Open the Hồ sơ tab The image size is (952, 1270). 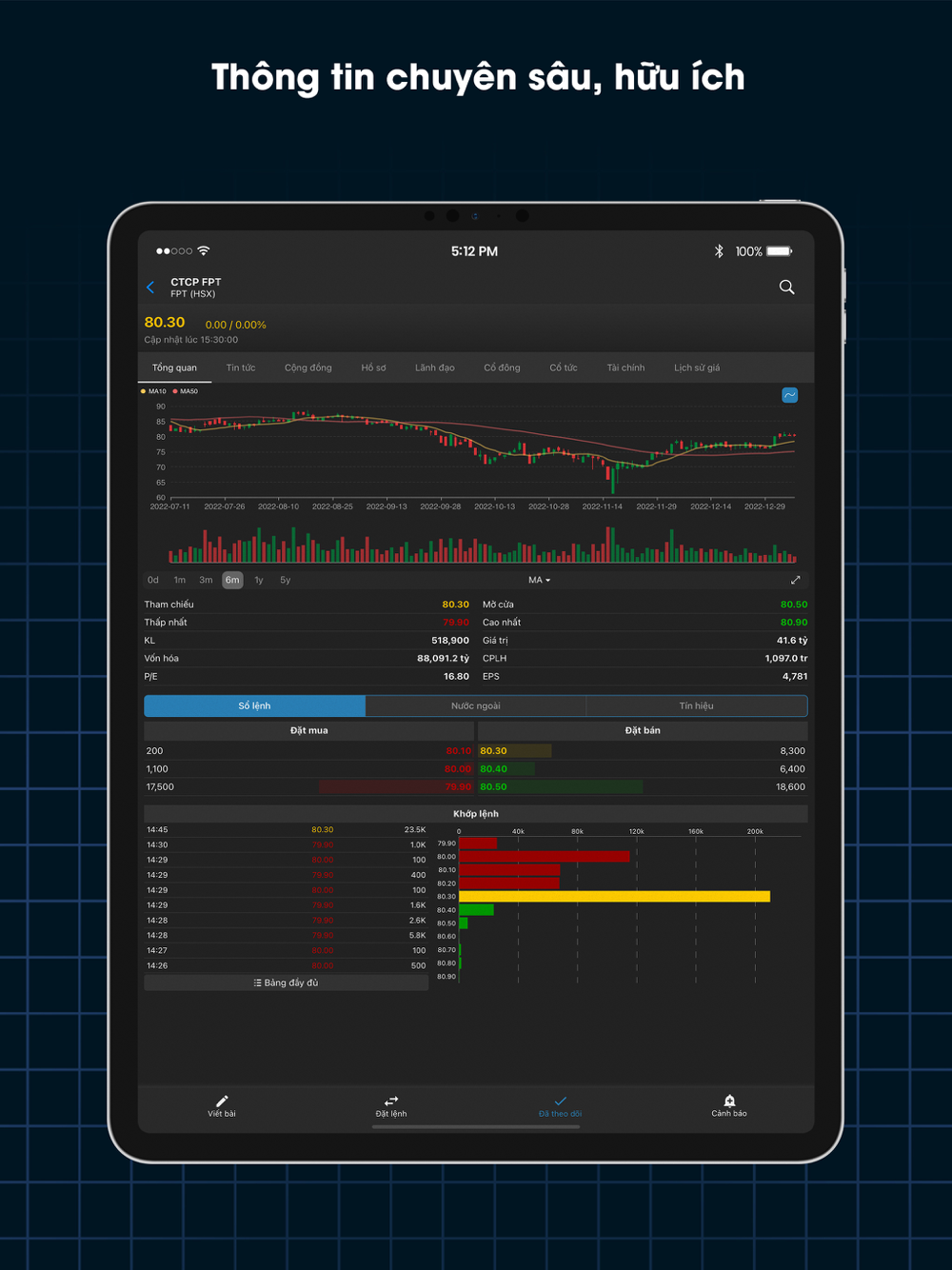(x=373, y=367)
